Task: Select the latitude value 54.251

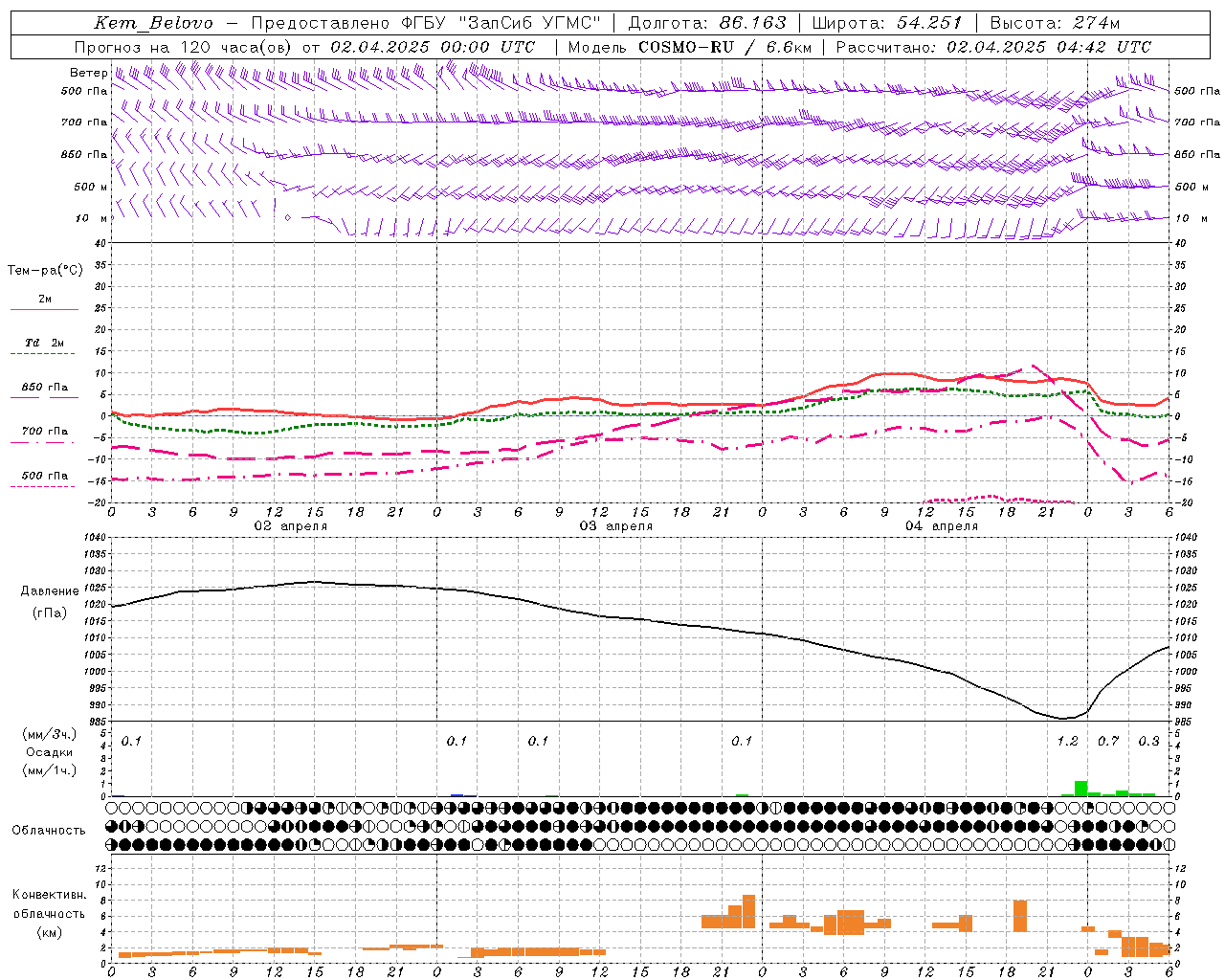Action: pos(928,23)
